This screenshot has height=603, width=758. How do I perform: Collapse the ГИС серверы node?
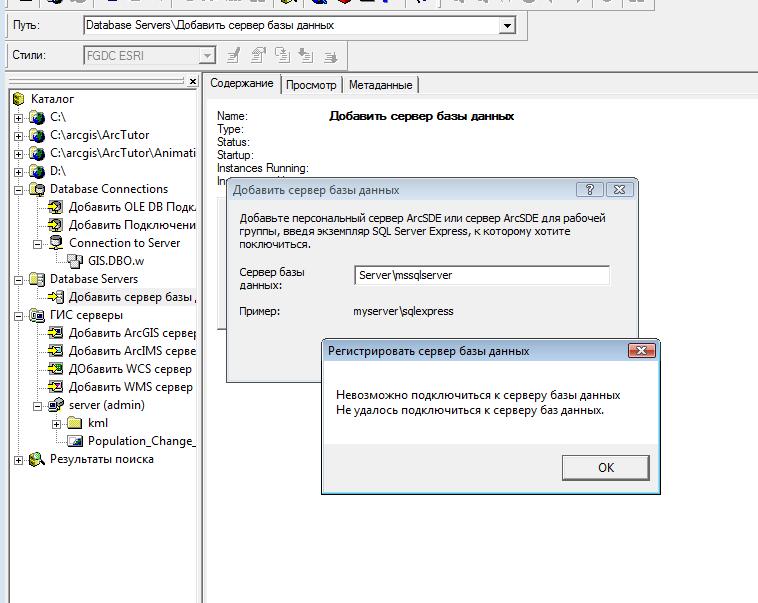pyautogui.click(x=18, y=316)
